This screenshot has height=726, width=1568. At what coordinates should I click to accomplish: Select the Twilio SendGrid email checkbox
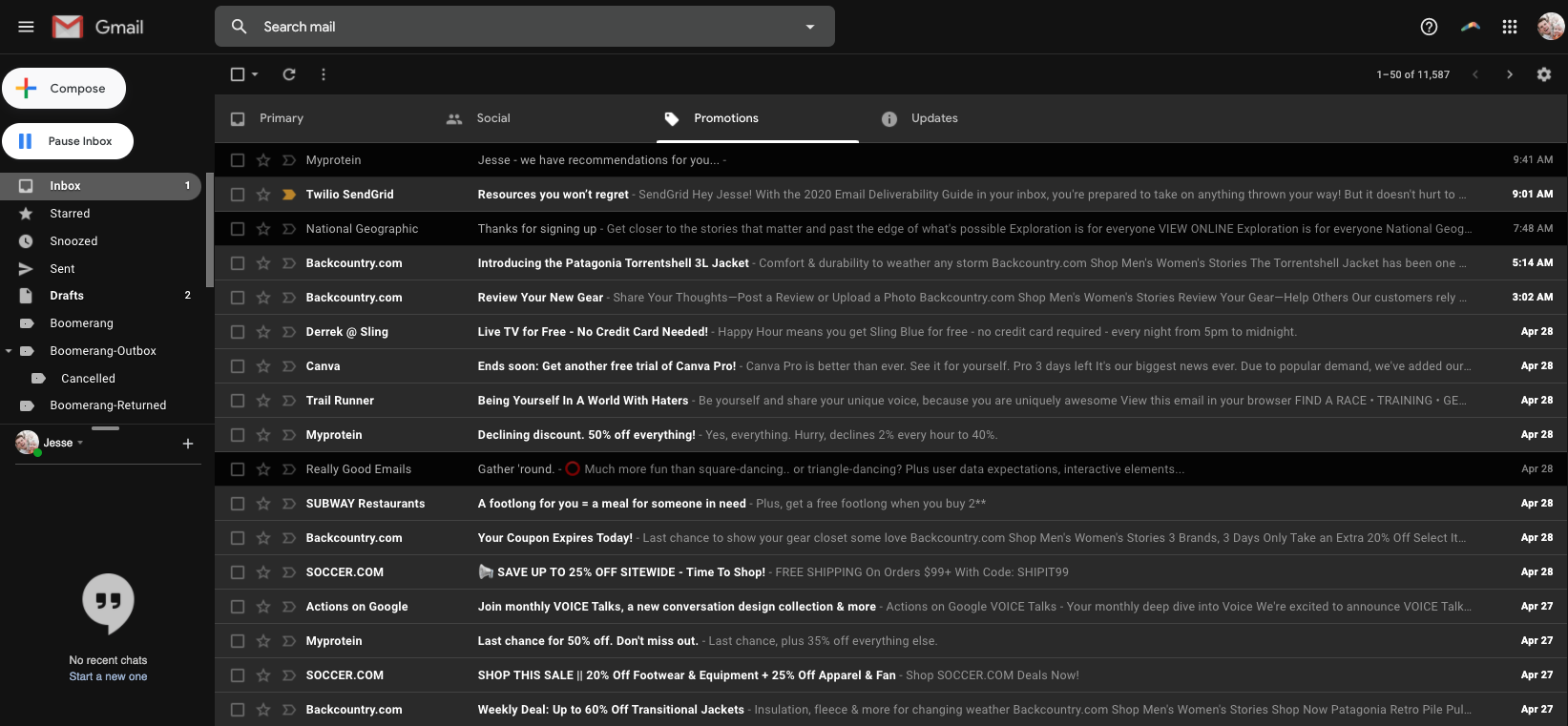(x=238, y=195)
